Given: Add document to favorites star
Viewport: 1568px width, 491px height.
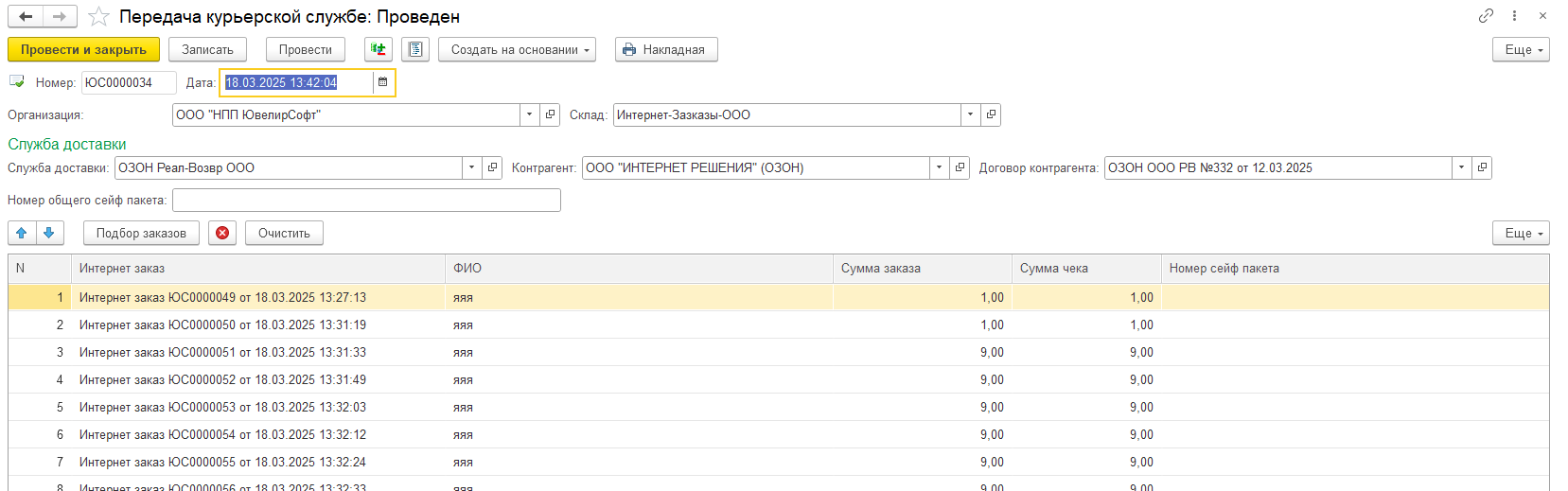Looking at the screenshot, I should (x=98, y=17).
